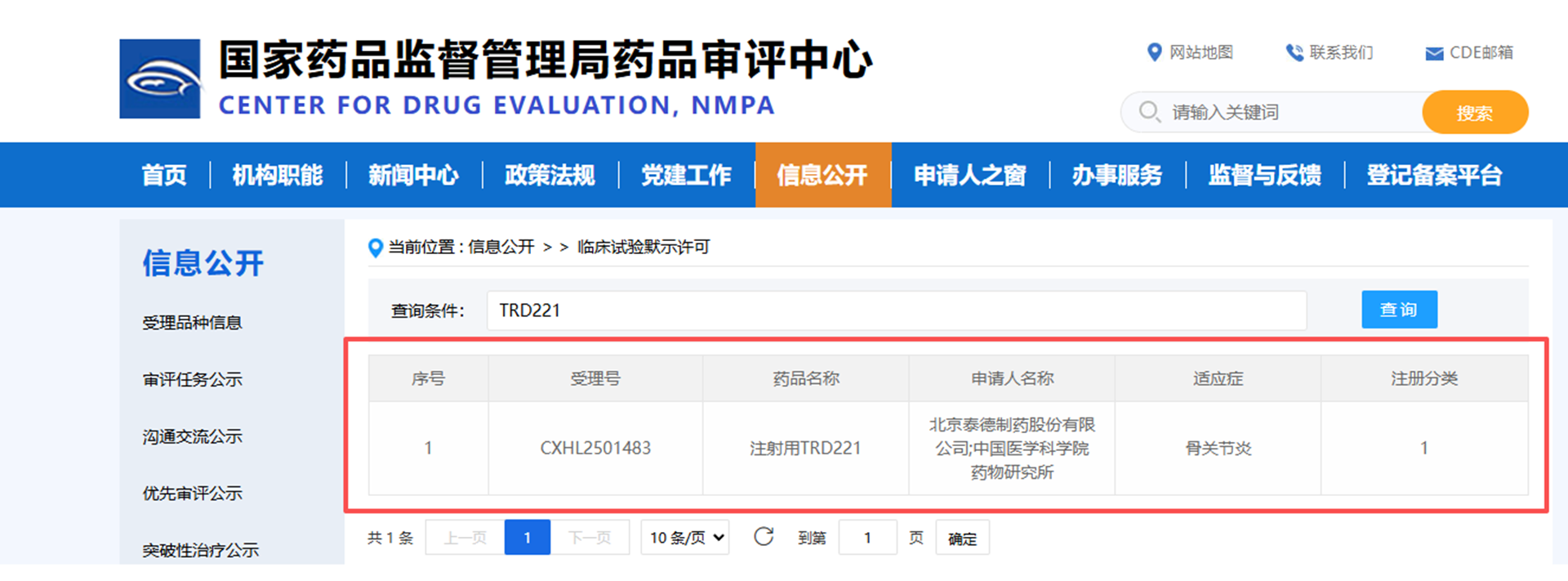Open the 信息公开 navigation tab
1568x581 pixels.
(x=822, y=175)
